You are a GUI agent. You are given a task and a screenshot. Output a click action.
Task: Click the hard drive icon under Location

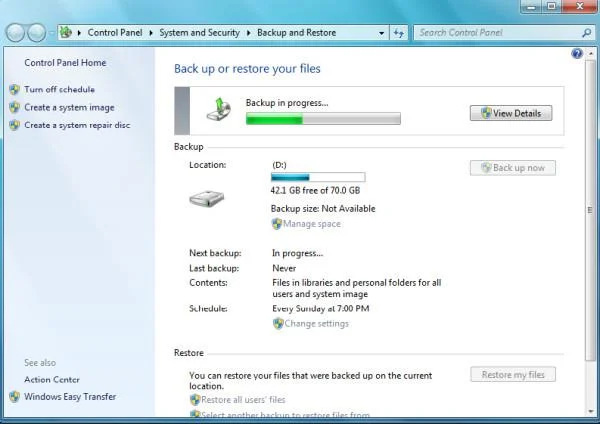point(207,198)
